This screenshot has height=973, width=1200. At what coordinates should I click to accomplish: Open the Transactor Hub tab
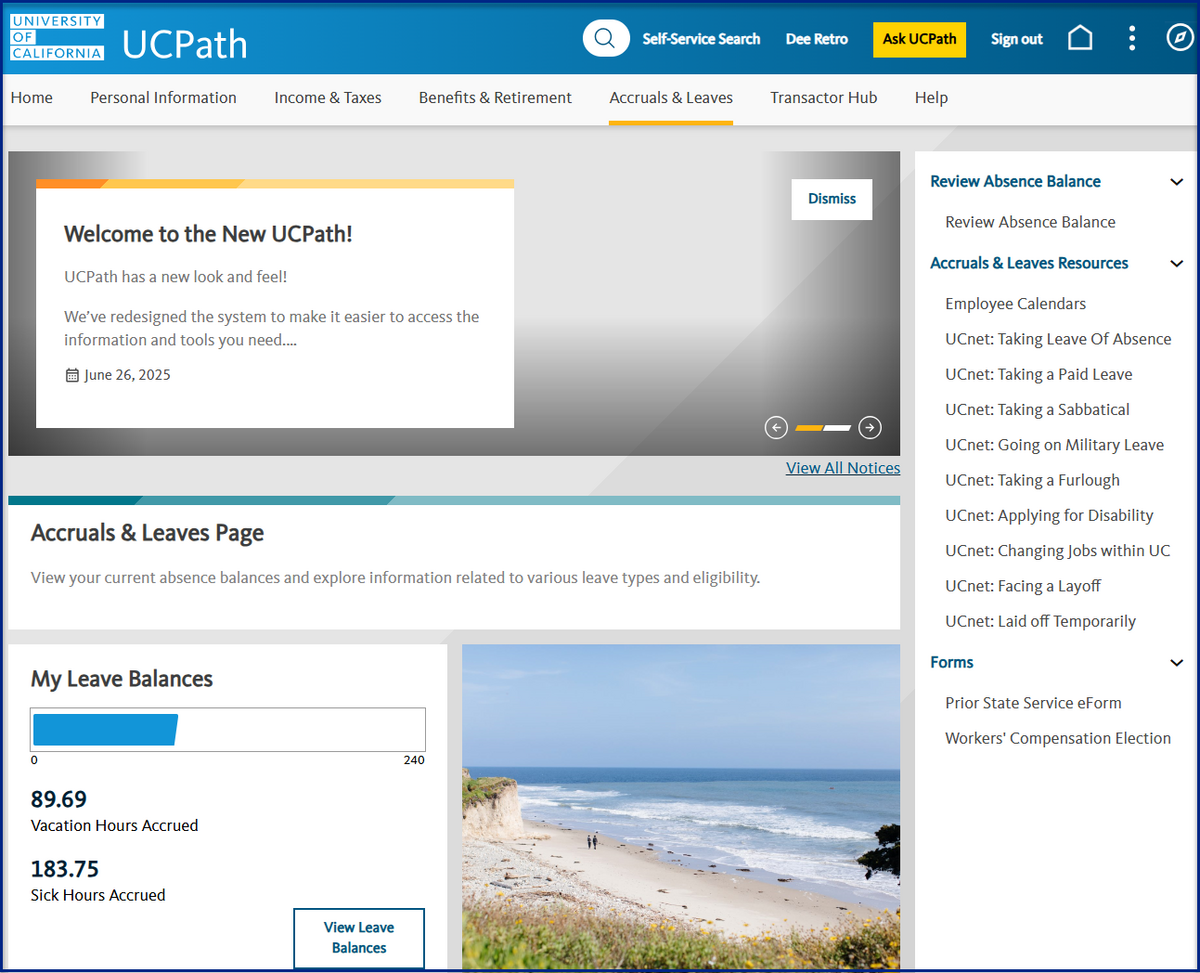coord(823,98)
